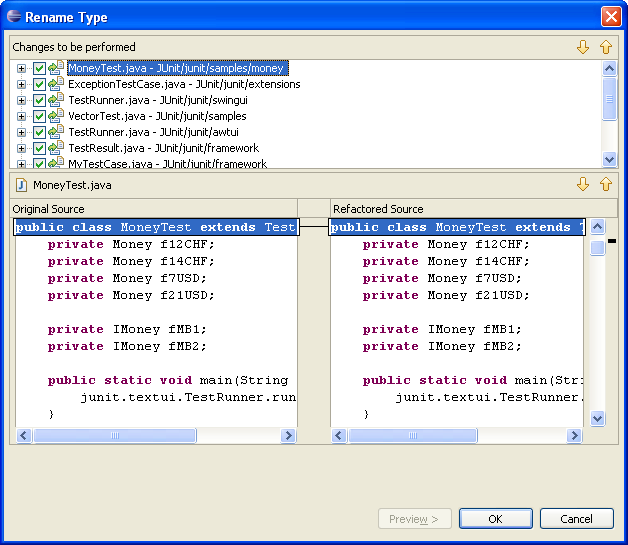The height and width of the screenshot is (545, 628).
Task: Click the changes list vertical scrollbar thumb
Action: [609, 99]
